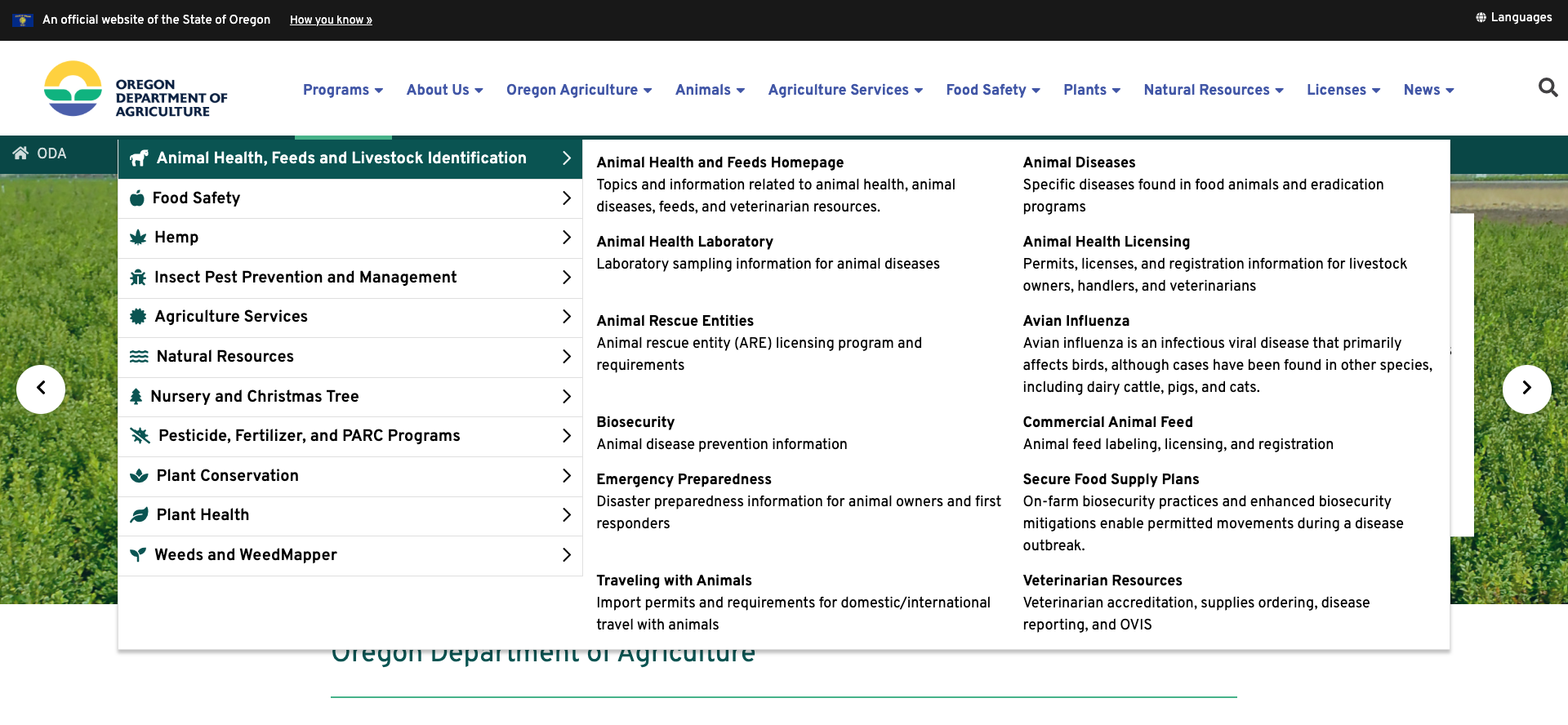
Task: Click the apple icon beside Food Safety
Action: pyautogui.click(x=137, y=198)
